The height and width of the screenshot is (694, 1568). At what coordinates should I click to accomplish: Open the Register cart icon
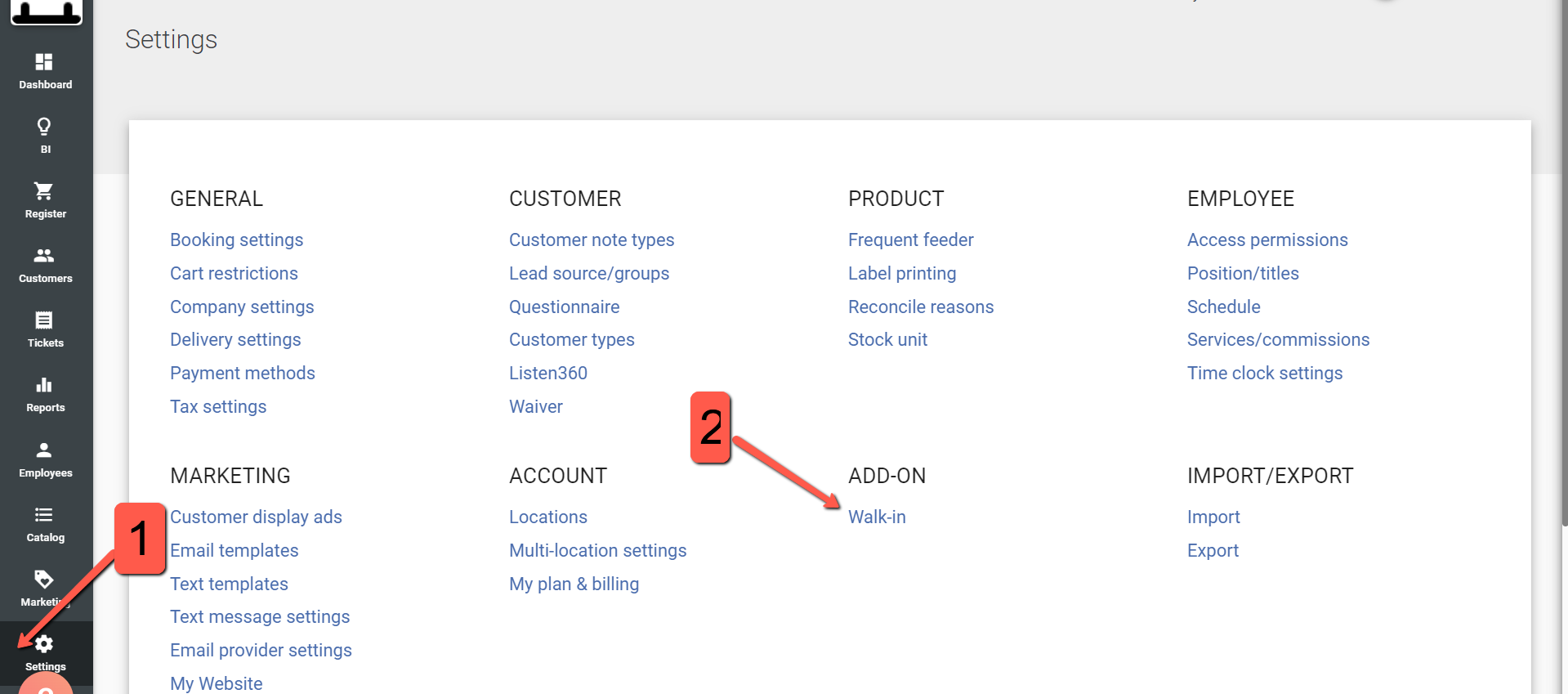click(44, 191)
